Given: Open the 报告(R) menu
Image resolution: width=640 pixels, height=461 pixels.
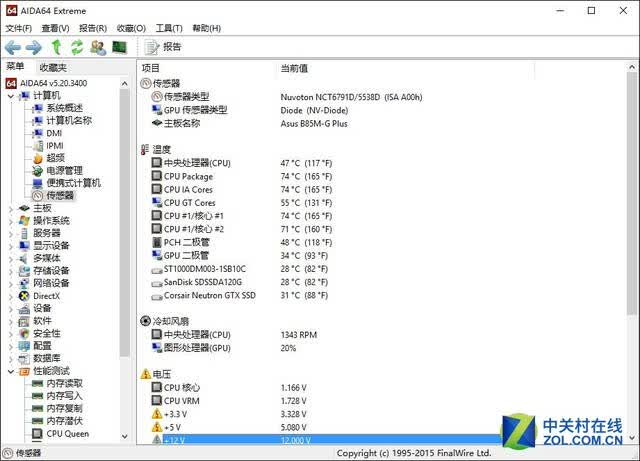Looking at the screenshot, I should [93, 28].
